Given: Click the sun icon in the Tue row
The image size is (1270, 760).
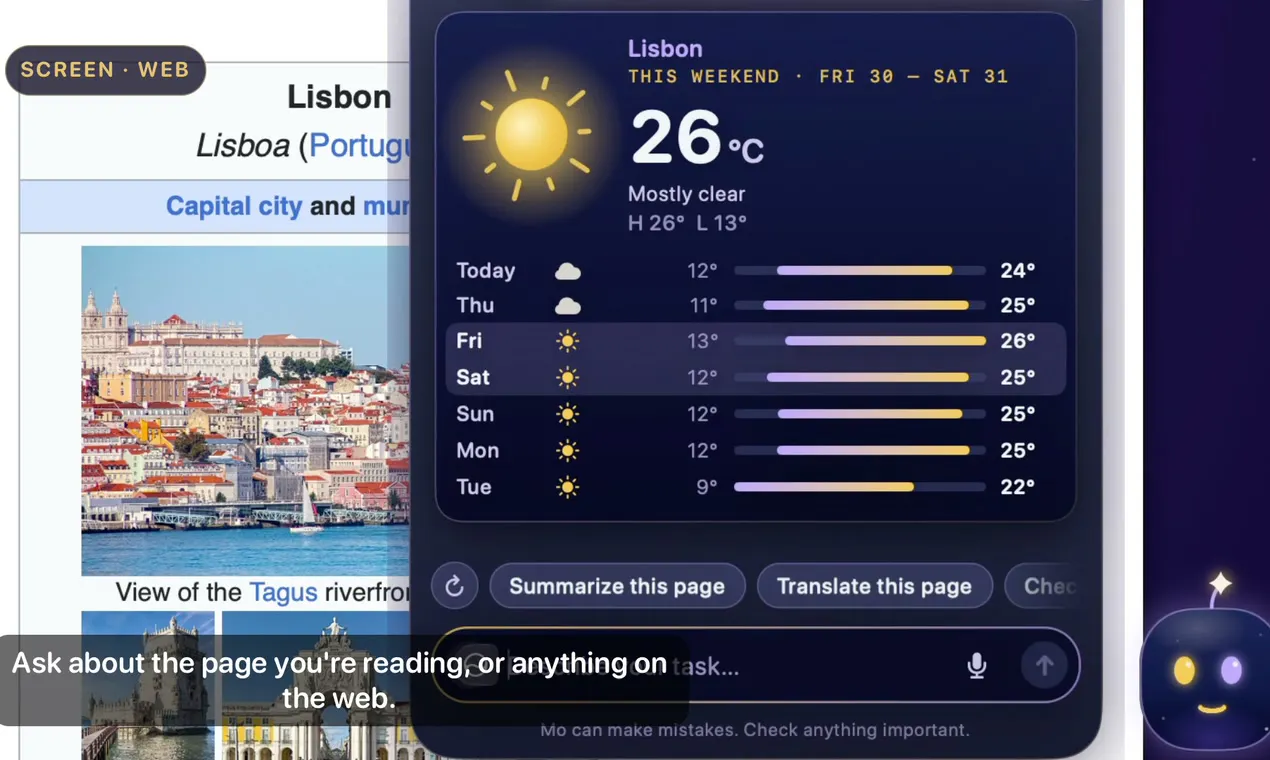Looking at the screenshot, I should [568, 487].
